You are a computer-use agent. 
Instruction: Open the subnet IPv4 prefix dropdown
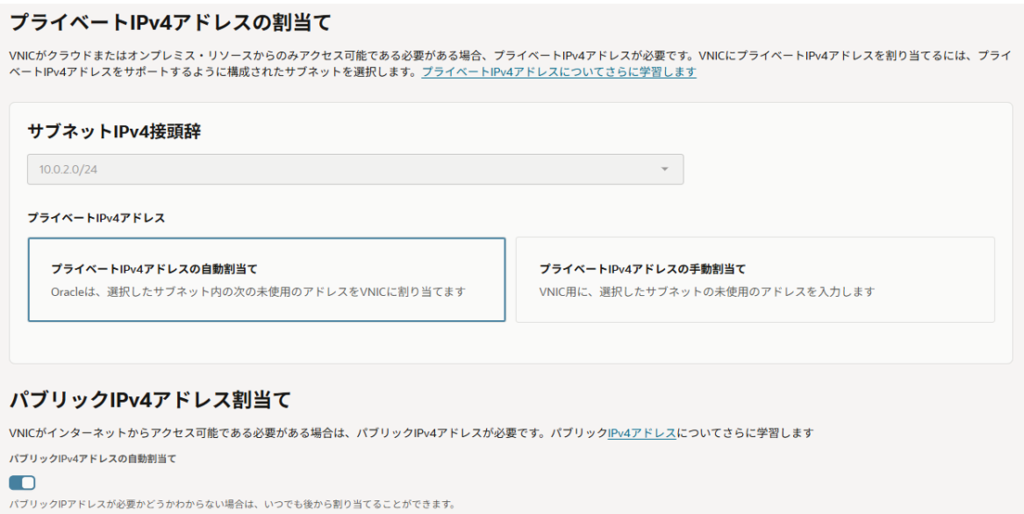pyautogui.click(x=355, y=169)
